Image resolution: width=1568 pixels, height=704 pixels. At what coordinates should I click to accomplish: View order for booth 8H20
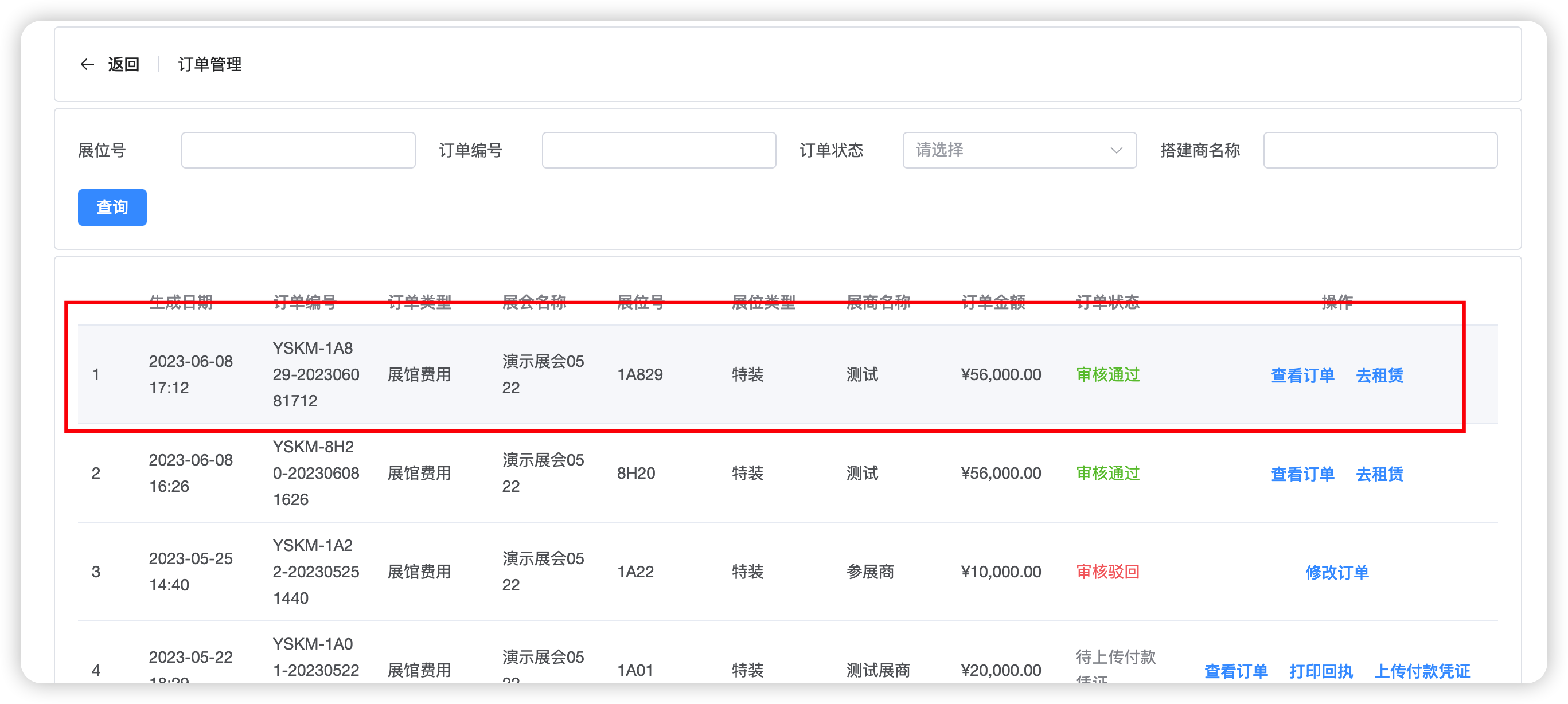click(1302, 474)
